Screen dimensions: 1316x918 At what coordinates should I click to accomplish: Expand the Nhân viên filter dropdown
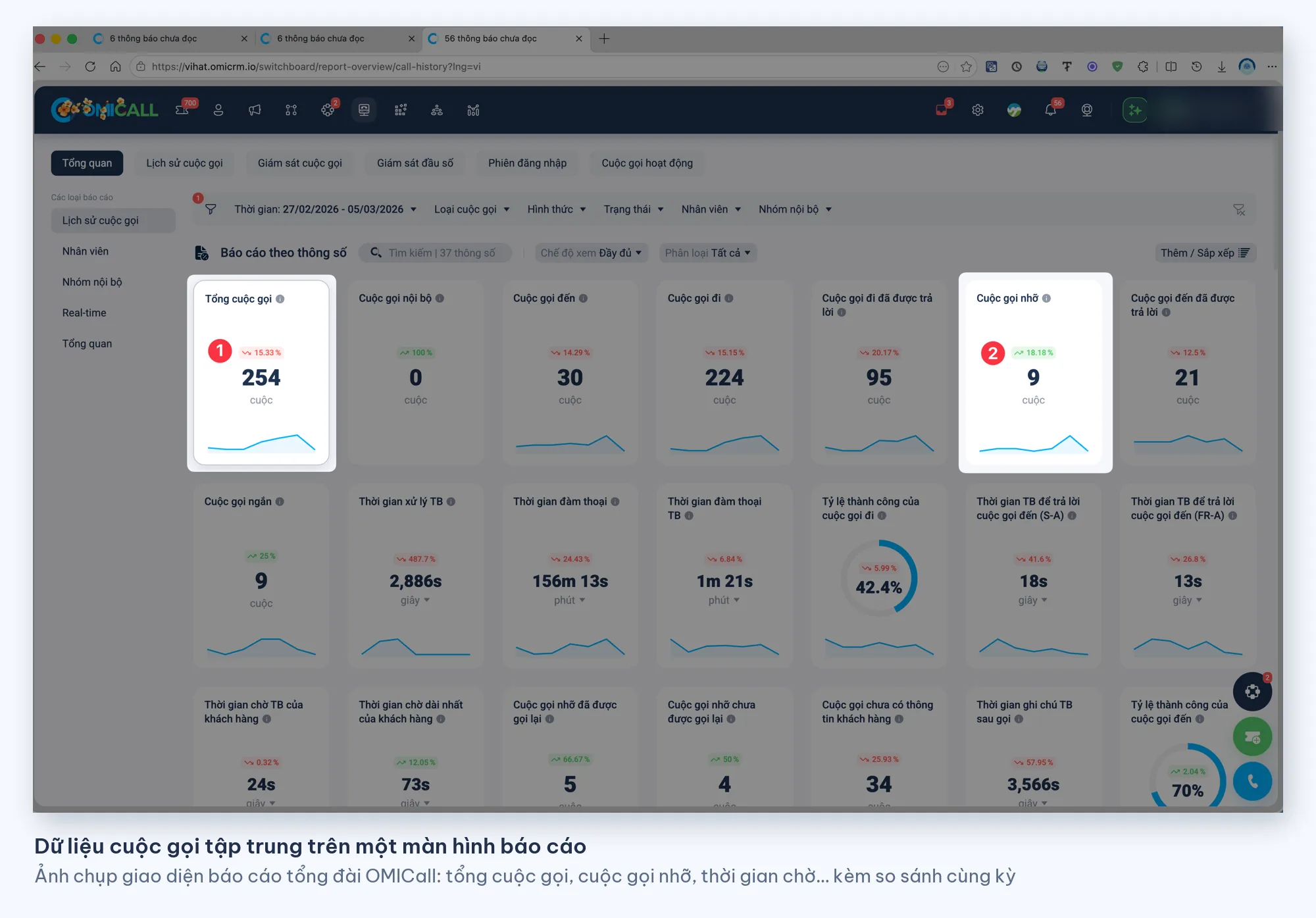click(x=711, y=209)
